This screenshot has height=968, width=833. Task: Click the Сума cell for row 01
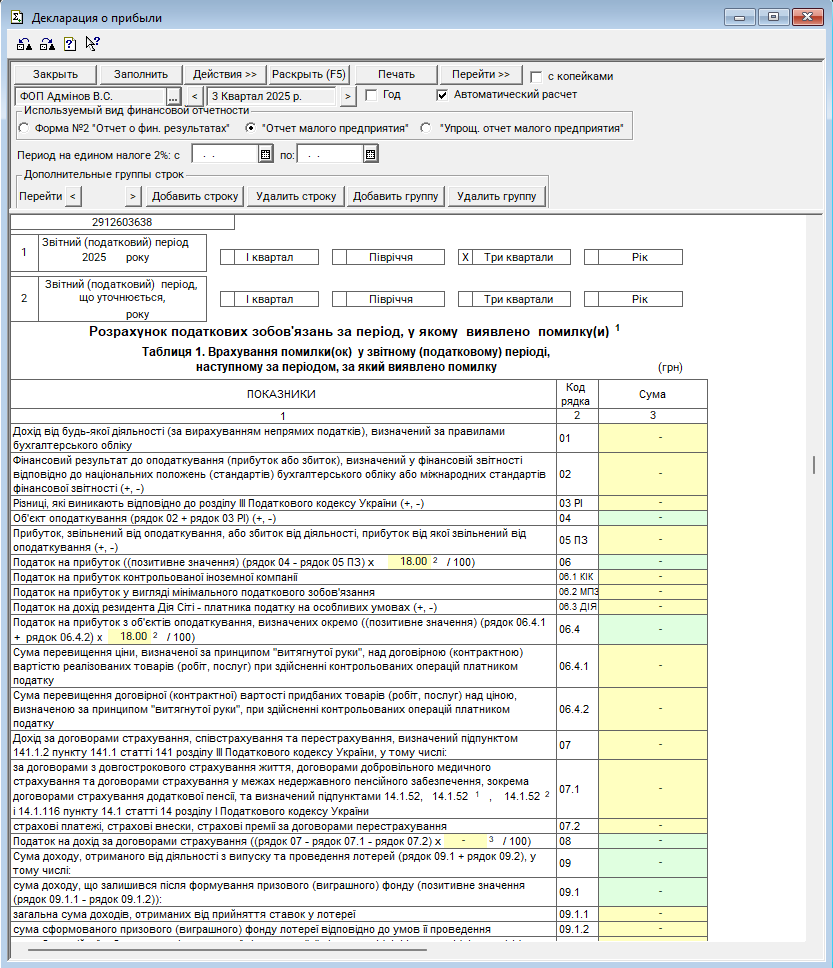point(652,437)
